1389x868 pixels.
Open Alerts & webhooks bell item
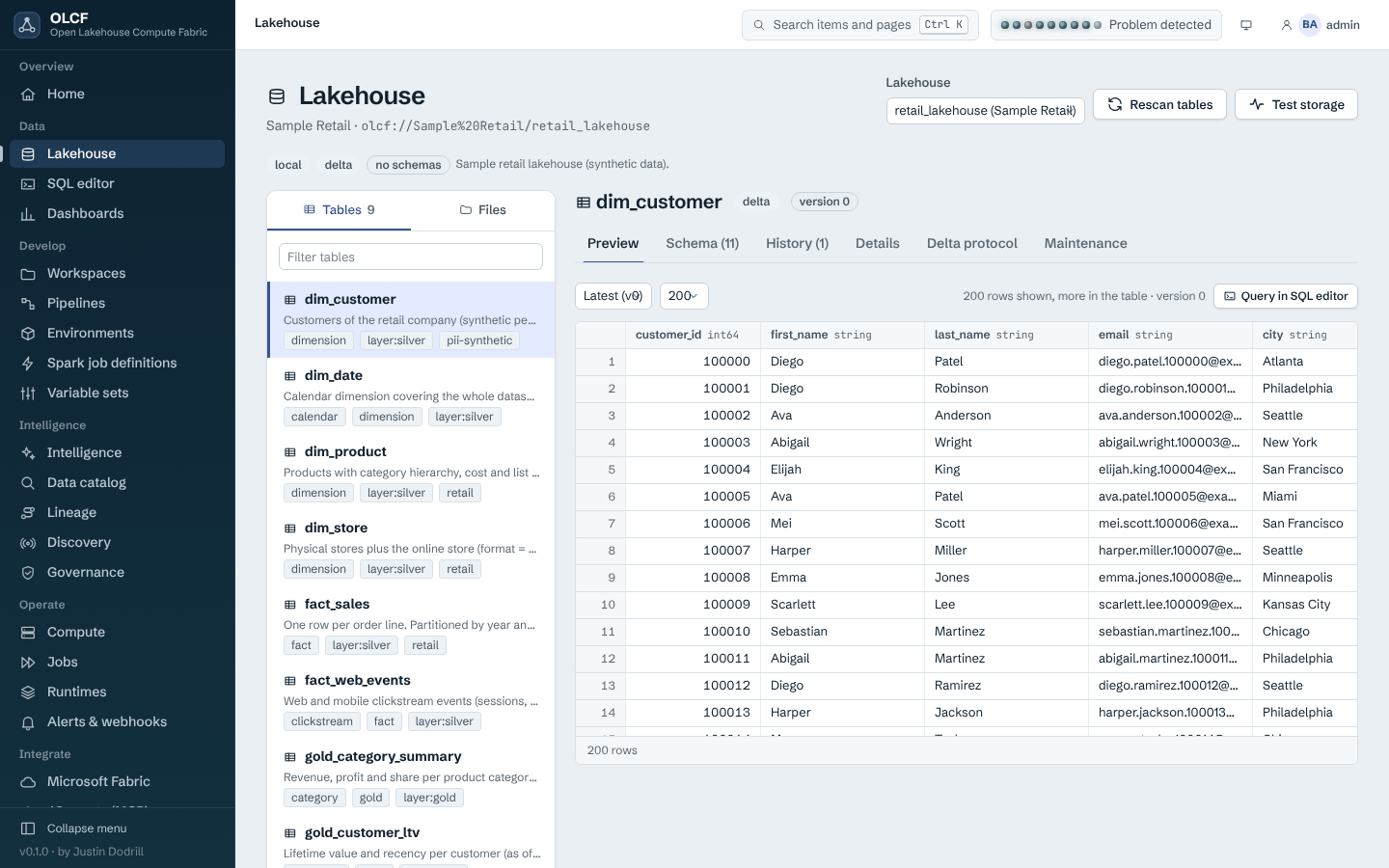[x=117, y=721]
